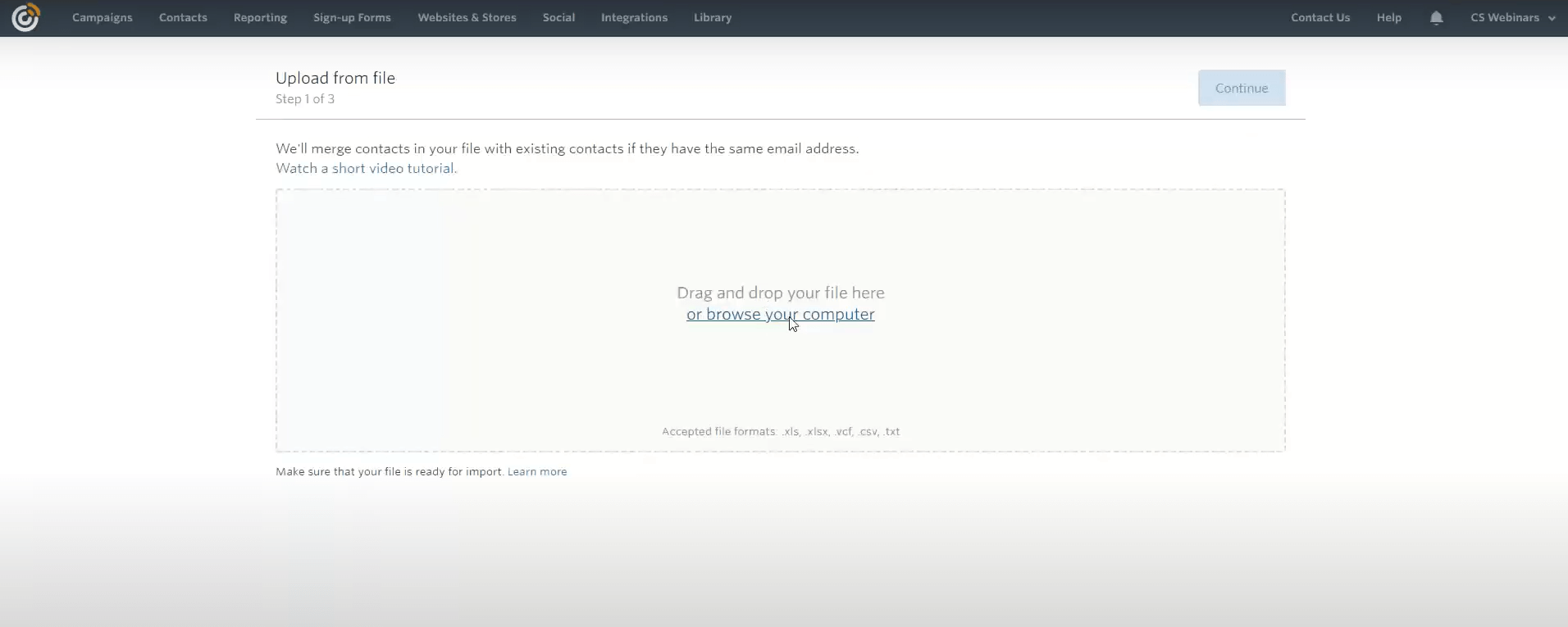Watch the short video tutorial link

tap(394, 169)
